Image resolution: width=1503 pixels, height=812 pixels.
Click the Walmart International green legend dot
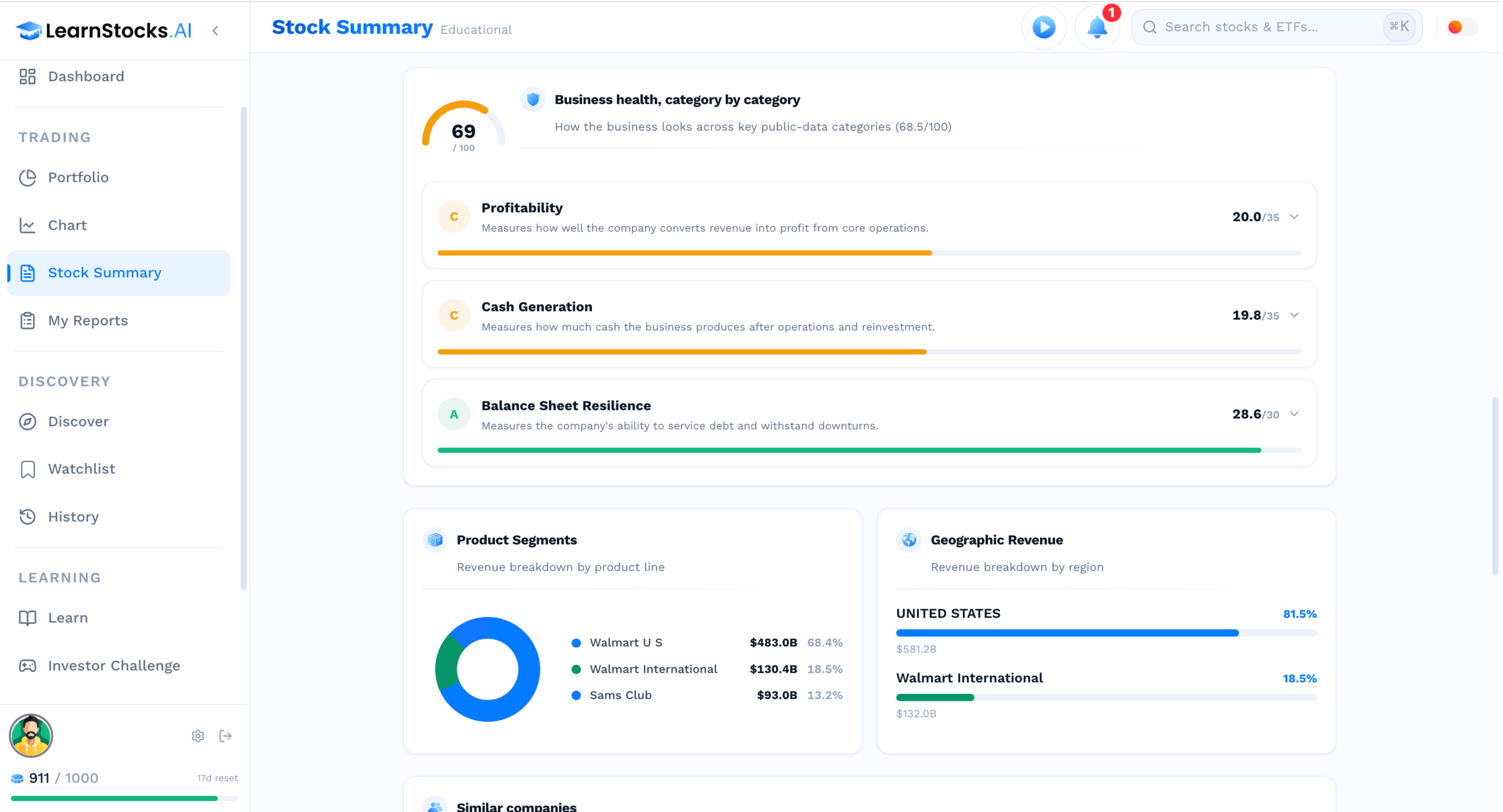pyautogui.click(x=577, y=669)
